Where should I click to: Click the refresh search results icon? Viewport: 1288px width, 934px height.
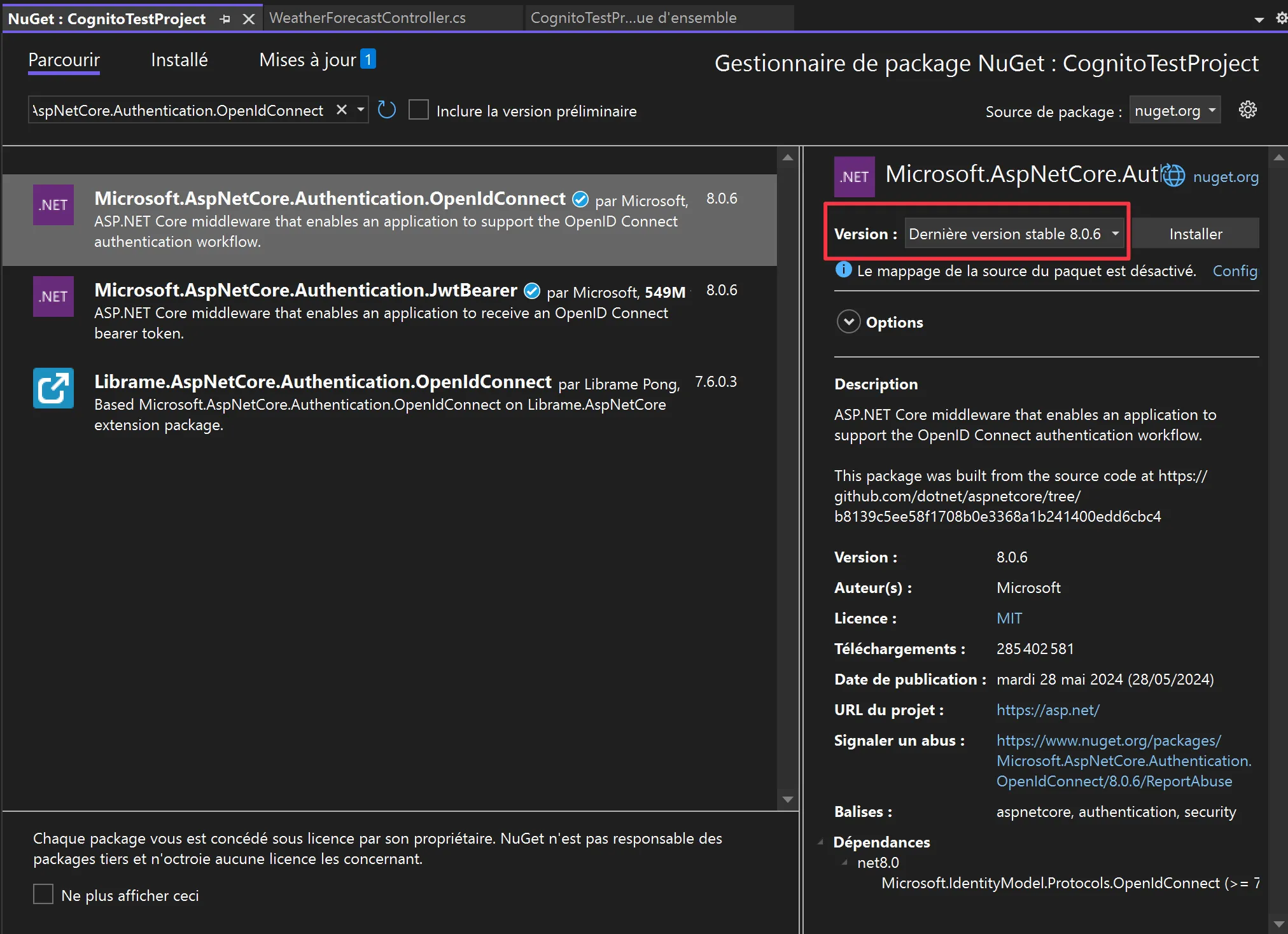tap(386, 110)
